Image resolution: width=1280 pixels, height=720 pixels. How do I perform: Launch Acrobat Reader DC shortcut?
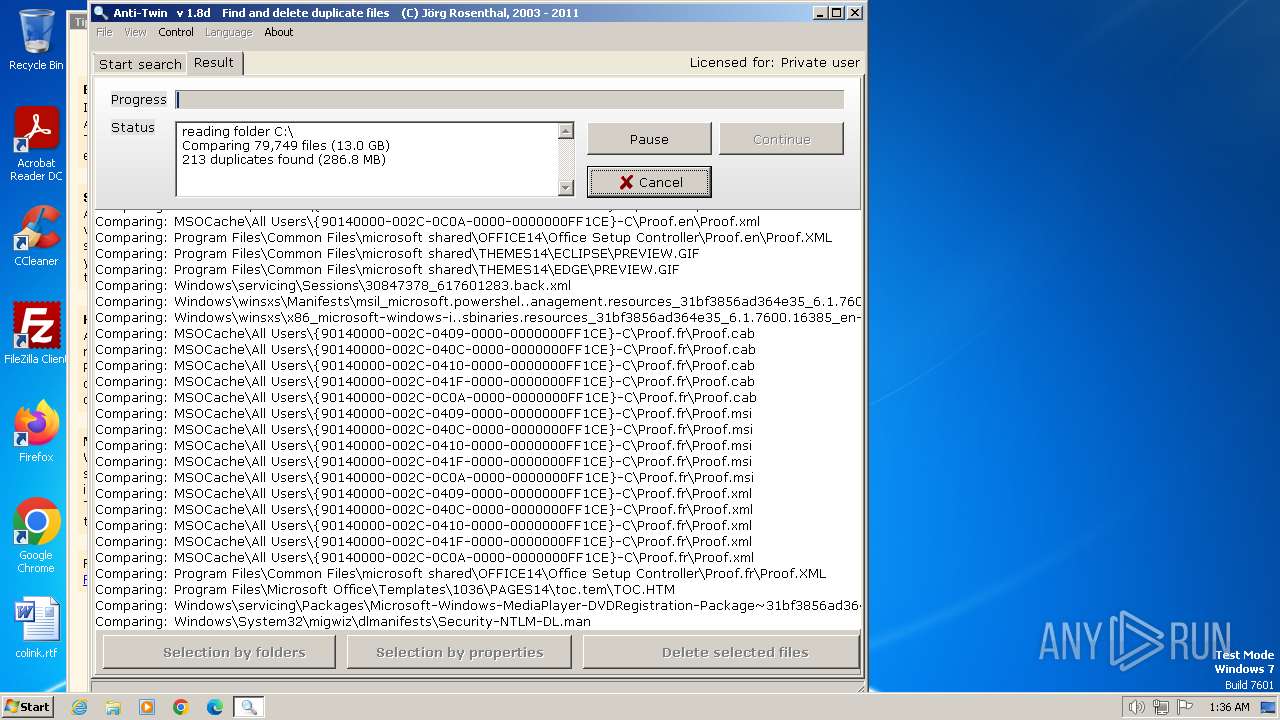pos(36,144)
